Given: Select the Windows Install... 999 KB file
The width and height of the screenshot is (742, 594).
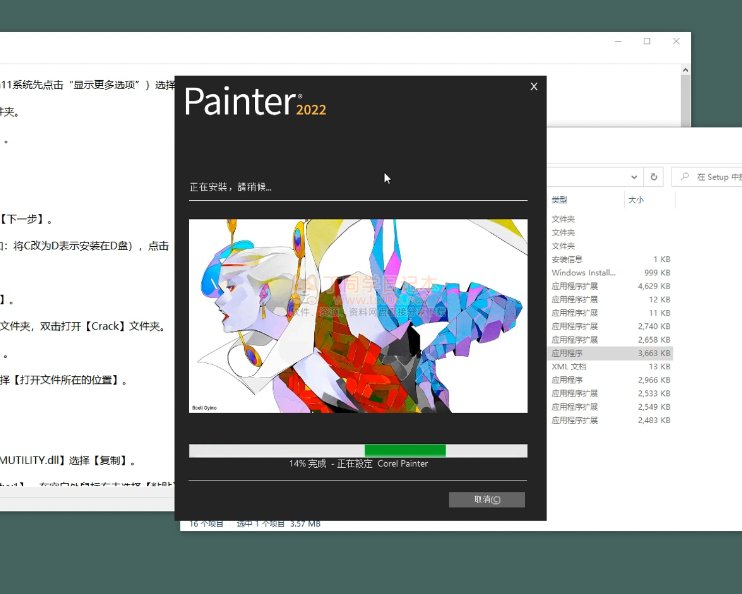Looking at the screenshot, I should click(x=611, y=272).
